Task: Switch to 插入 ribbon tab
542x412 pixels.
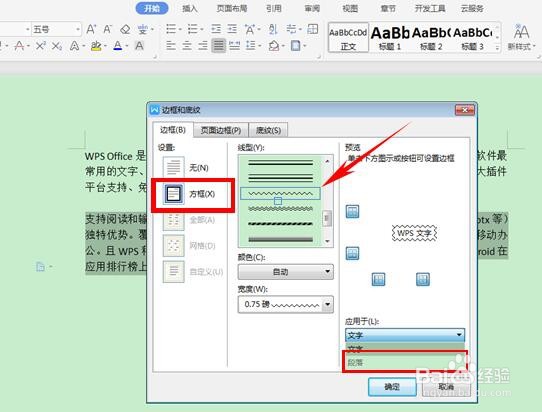Action: (x=190, y=9)
